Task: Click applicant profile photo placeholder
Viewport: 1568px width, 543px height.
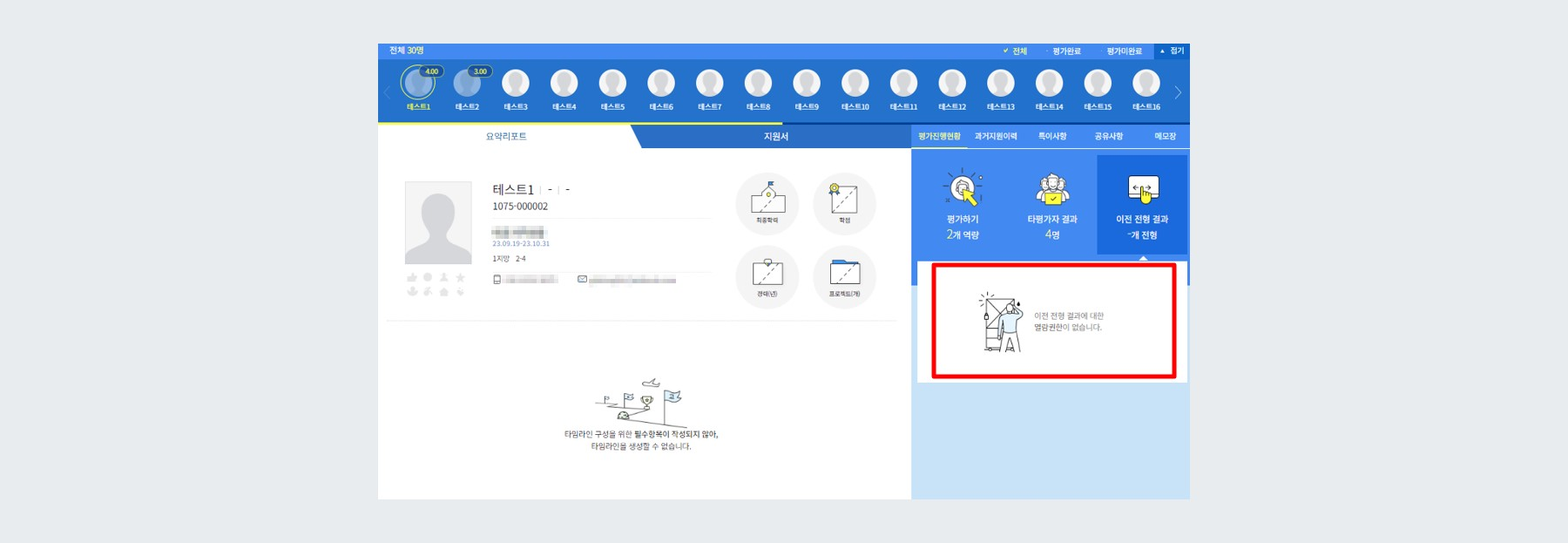Action: [x=438, y=222]
